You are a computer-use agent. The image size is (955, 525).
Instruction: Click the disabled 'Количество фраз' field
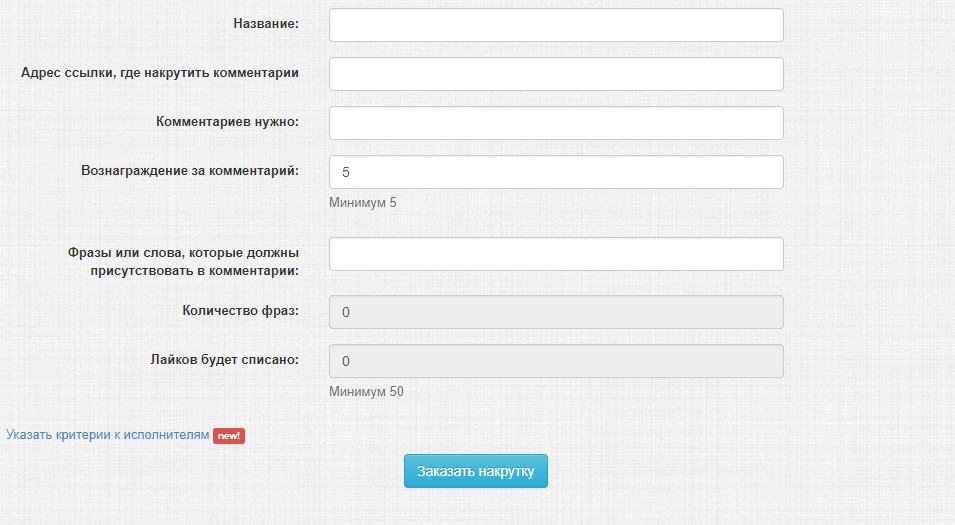click(556, 312)
